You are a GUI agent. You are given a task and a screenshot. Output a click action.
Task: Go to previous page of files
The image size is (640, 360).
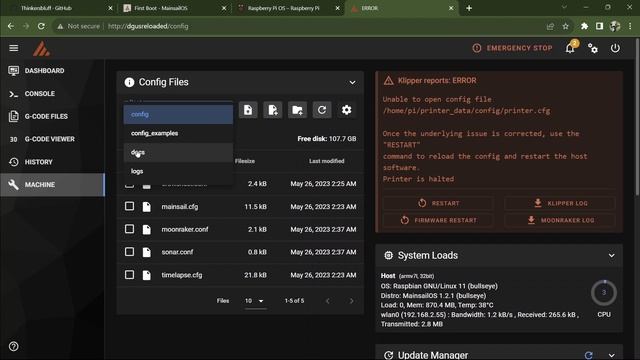327,301
